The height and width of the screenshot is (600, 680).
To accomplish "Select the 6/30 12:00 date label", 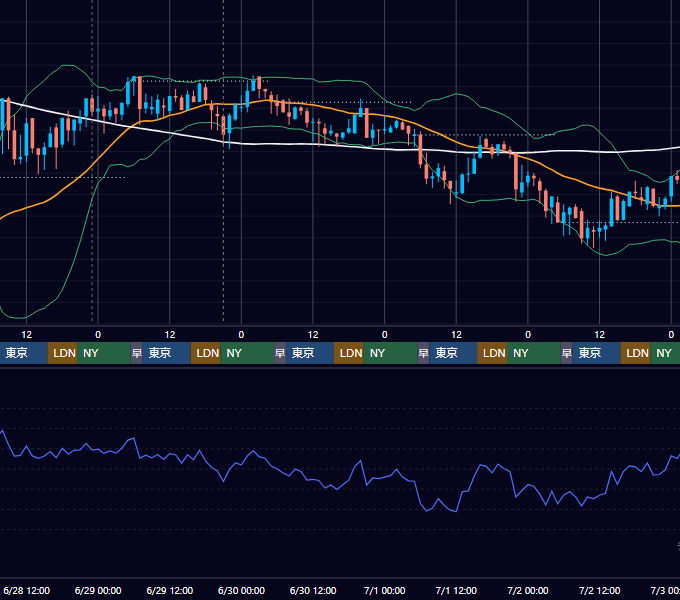I will [313, 590].
